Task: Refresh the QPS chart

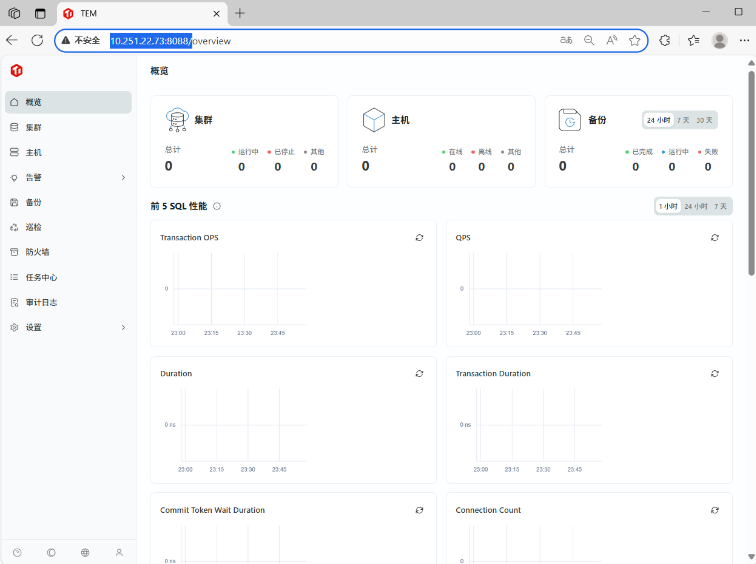Action: coord(715,238)
